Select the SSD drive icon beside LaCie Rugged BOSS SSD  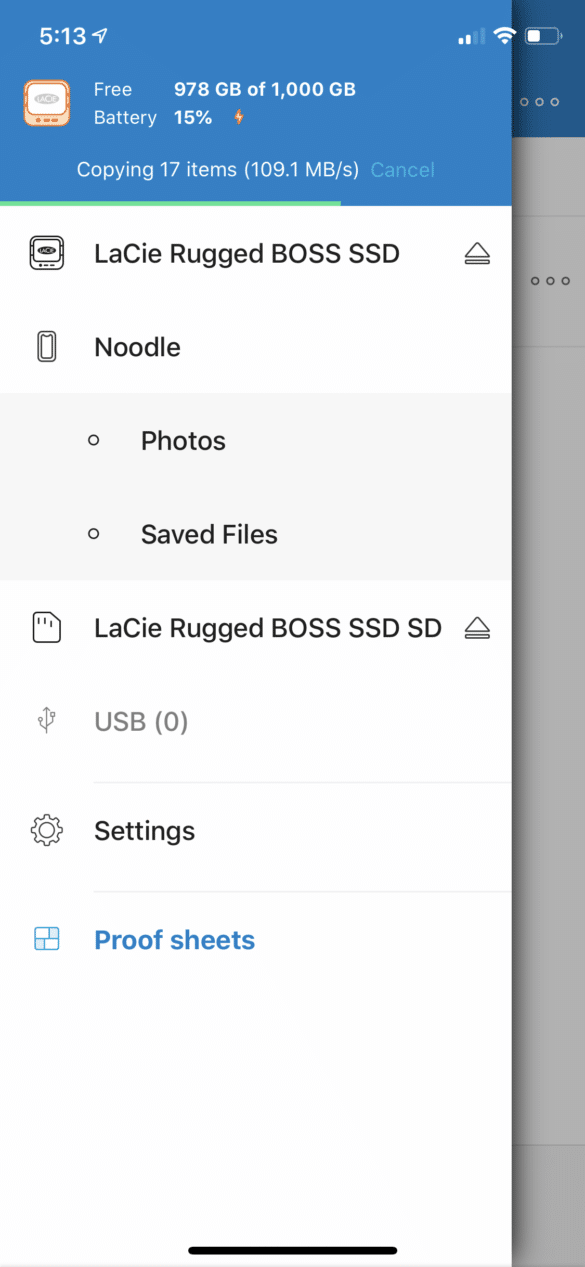tap(47, 254)
